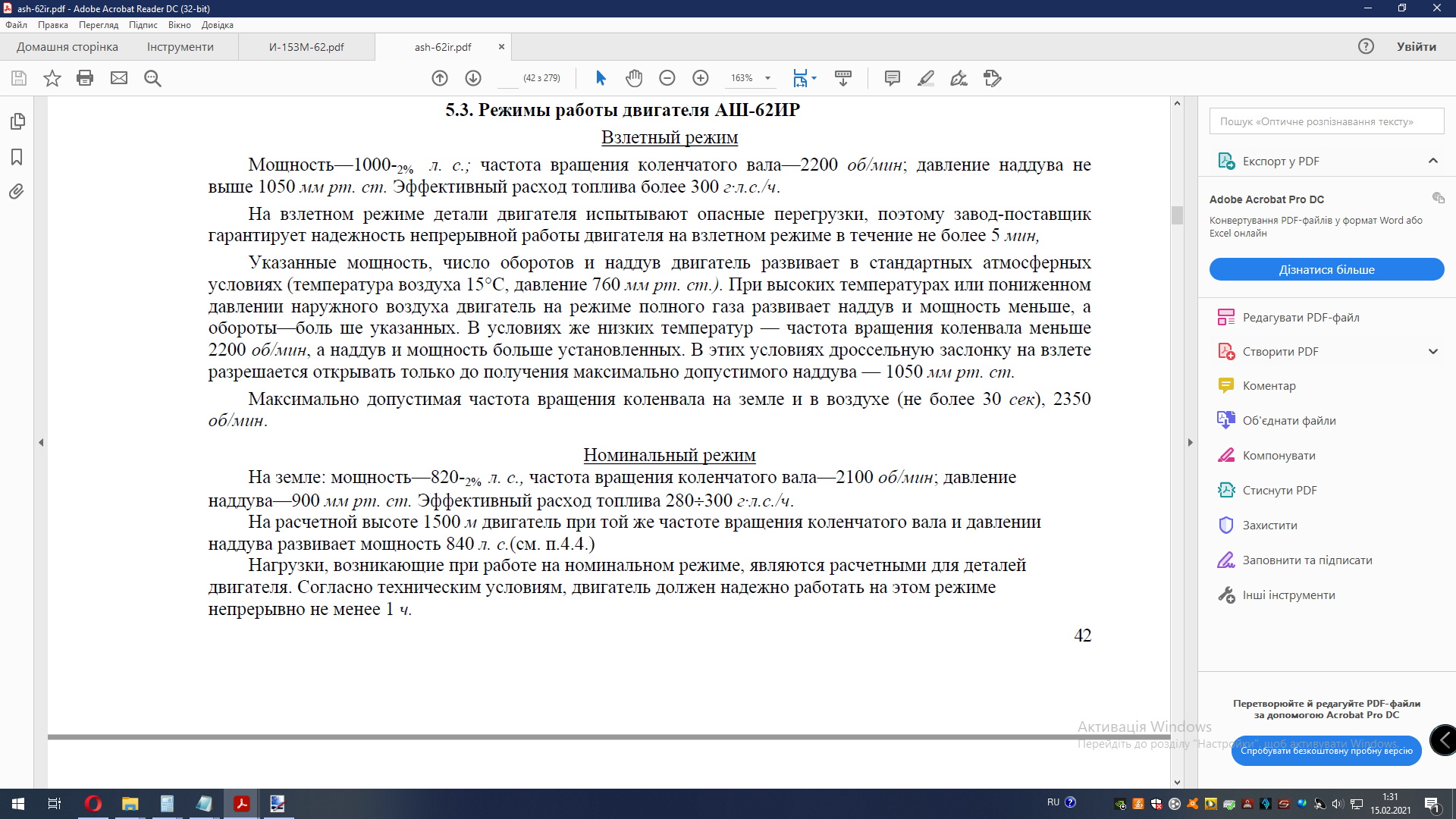
Task: Open the Перегляд menu
Action: click(98, 25)
